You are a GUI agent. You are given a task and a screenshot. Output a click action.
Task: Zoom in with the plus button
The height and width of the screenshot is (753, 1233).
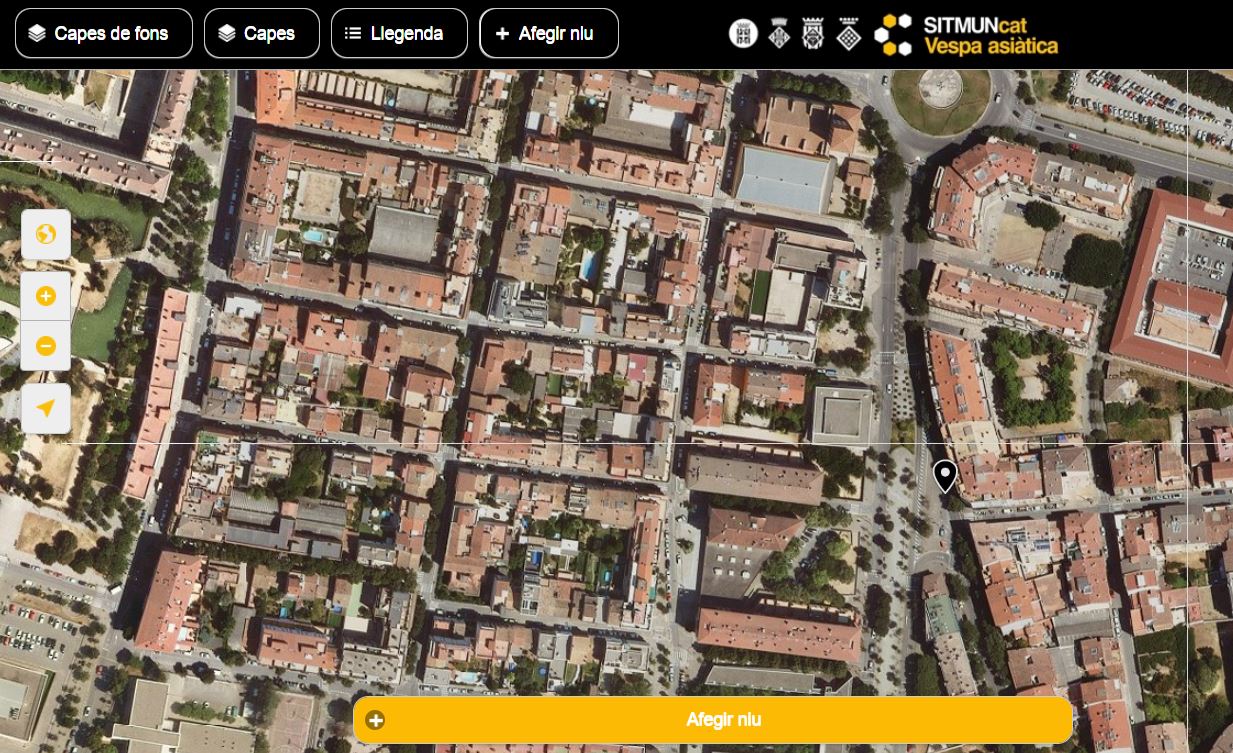pyautogui.click(x=46, y=297)
